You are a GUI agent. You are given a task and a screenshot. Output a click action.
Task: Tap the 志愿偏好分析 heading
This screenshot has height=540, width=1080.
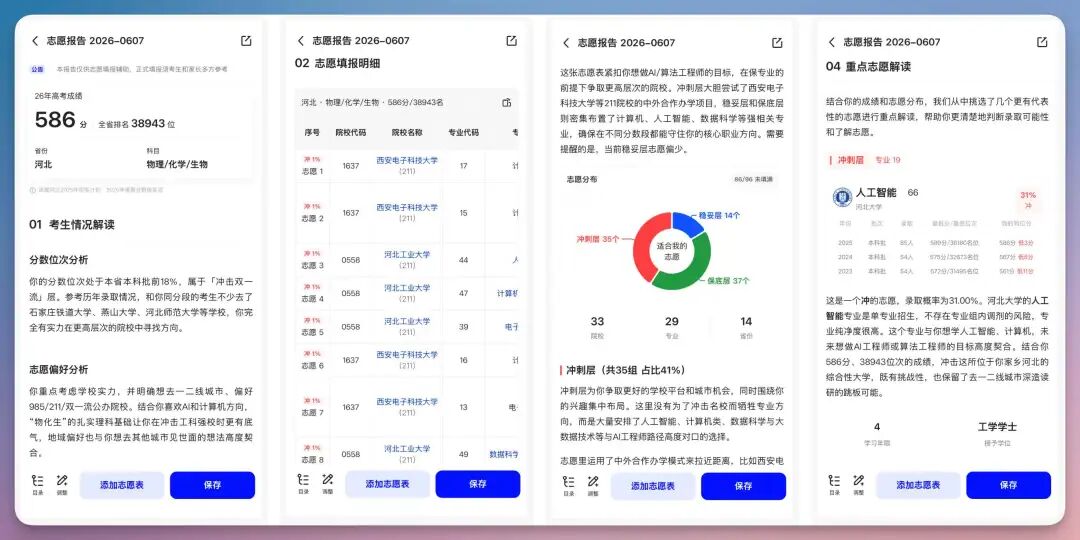coord(59,369)
